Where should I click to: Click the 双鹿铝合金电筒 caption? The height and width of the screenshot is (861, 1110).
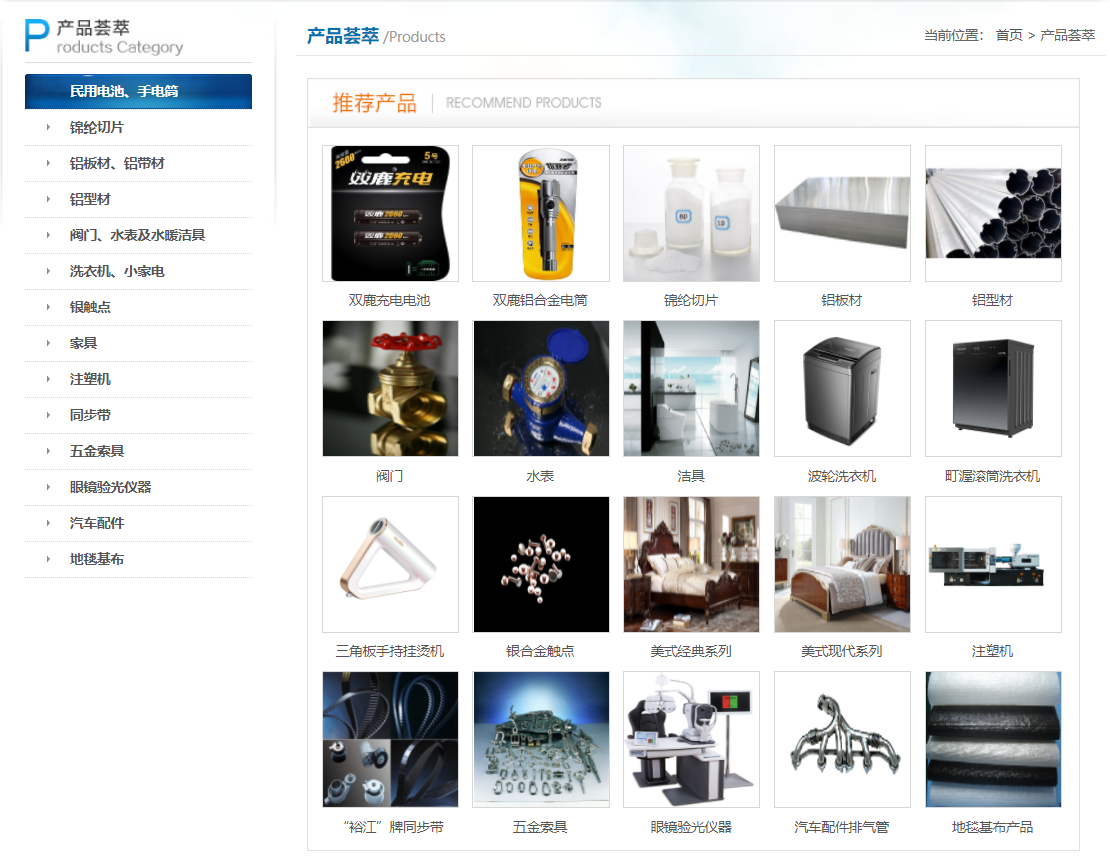click(540, 300)
